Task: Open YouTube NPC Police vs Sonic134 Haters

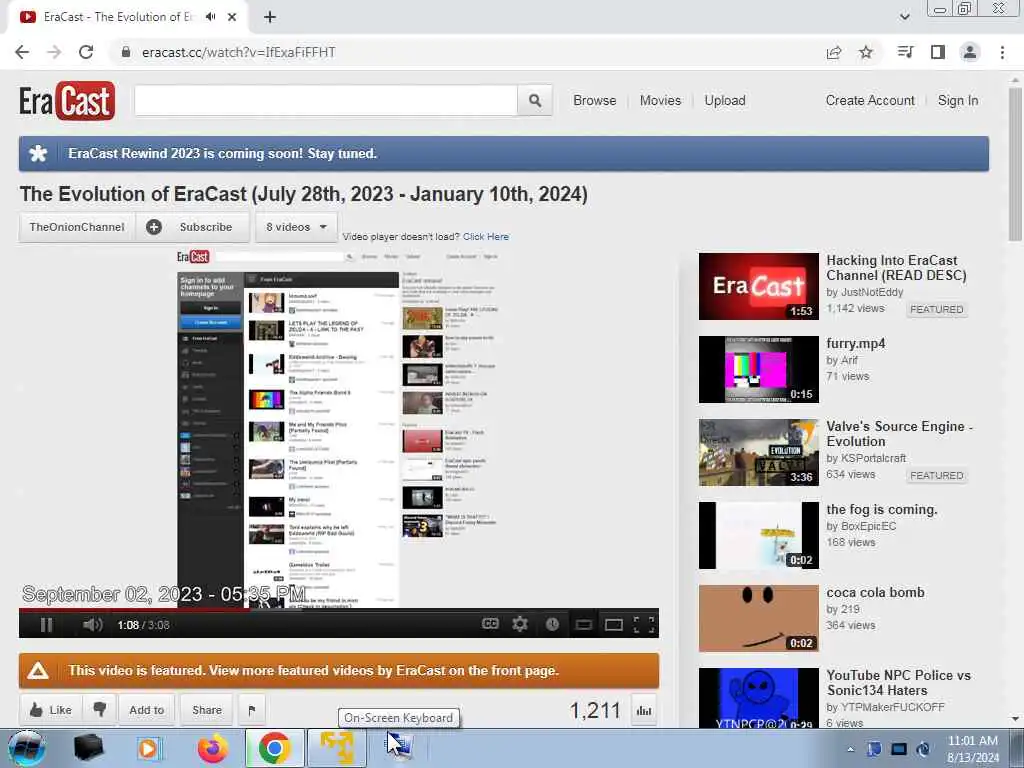Action: point(899,682)
